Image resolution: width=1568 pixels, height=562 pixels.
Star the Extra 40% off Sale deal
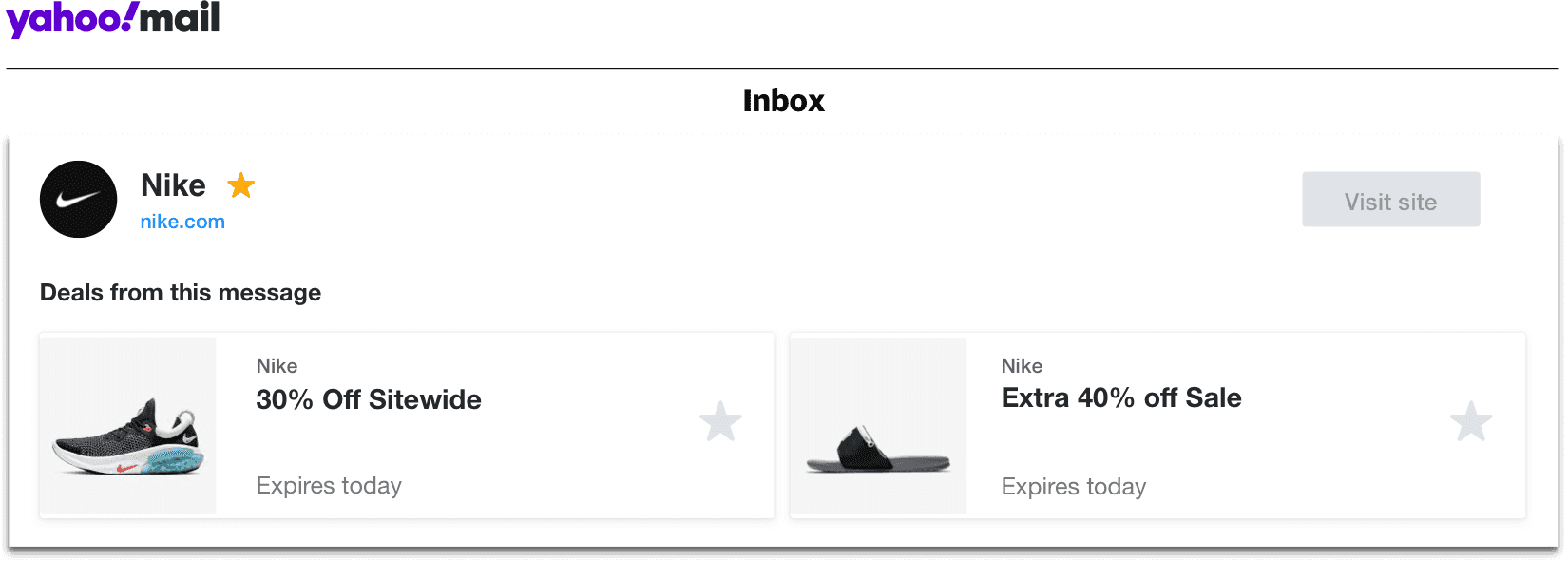(x=1471, y=421)
